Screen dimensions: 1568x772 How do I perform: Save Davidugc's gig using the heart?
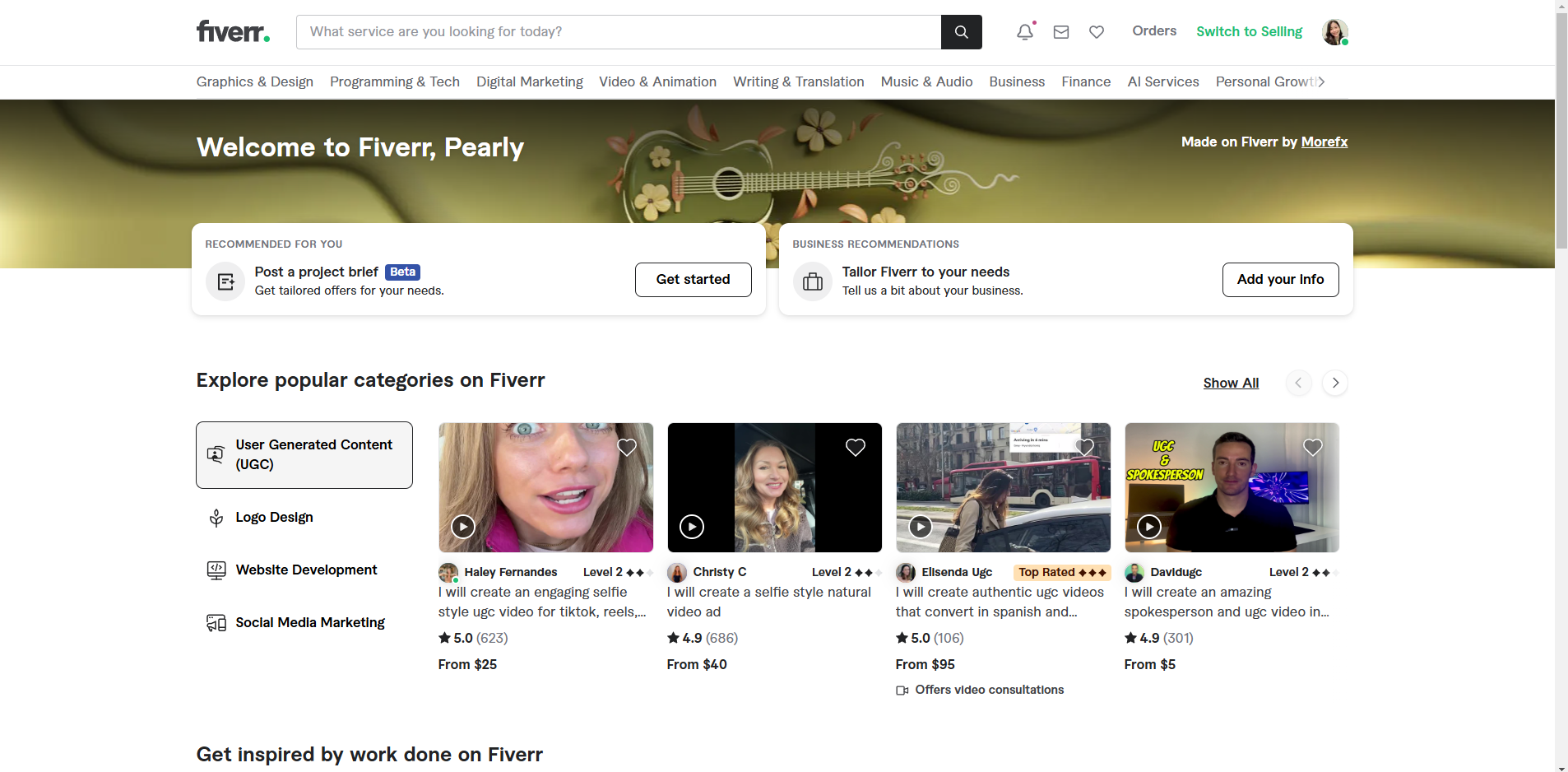(1313, 447)
